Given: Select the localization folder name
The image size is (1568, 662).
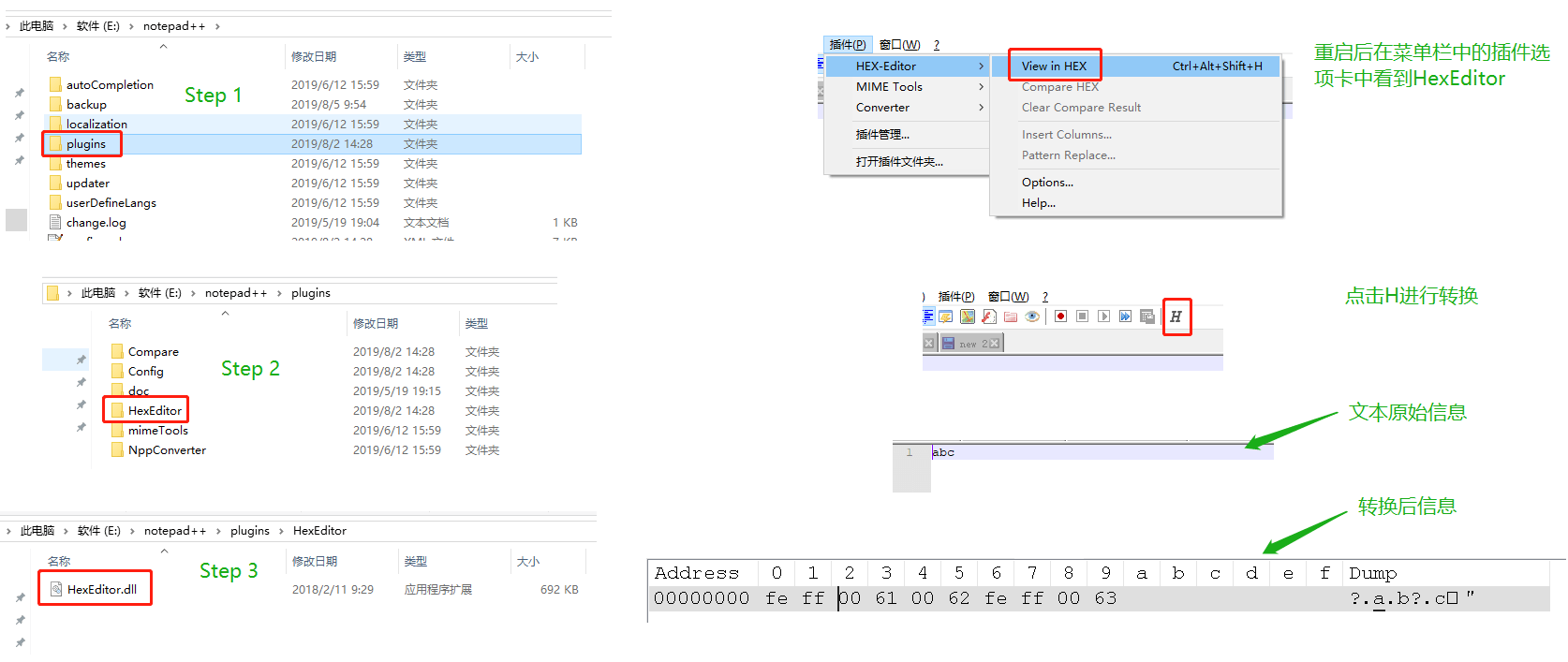Looking at the screenshot, I should point(96,124).
